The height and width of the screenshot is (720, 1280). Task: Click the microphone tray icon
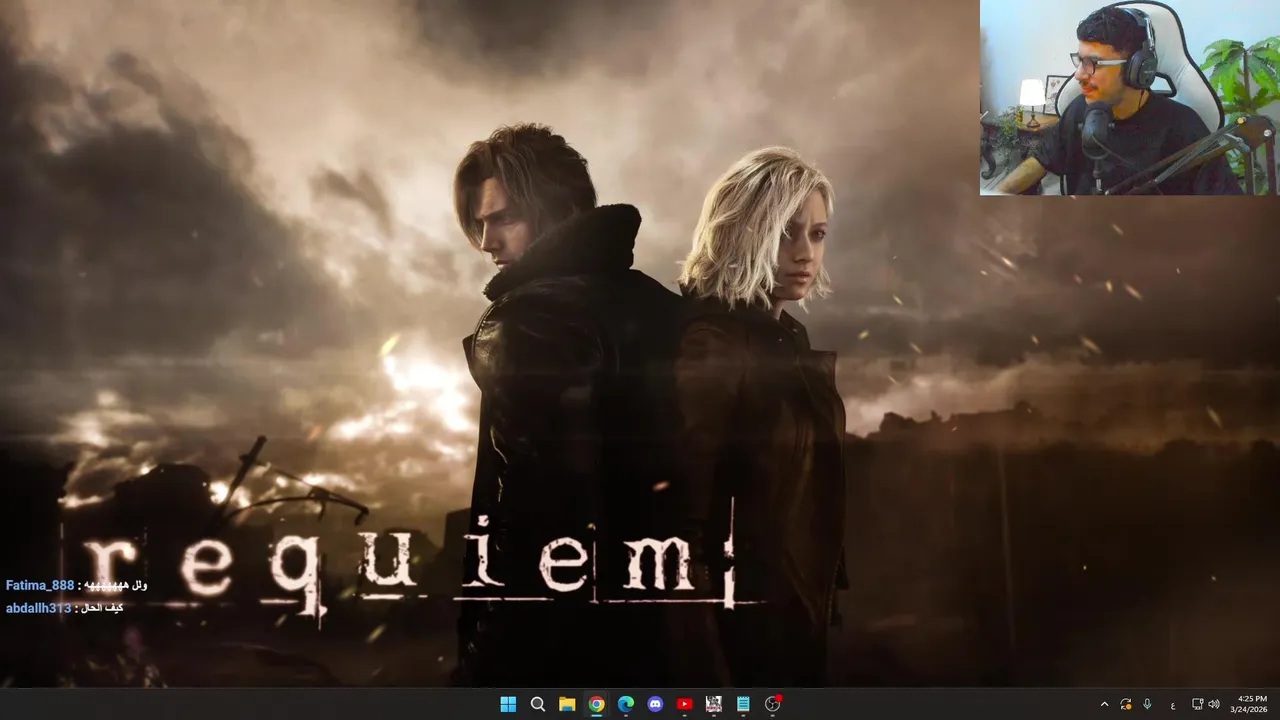(x=1147, y=704)
